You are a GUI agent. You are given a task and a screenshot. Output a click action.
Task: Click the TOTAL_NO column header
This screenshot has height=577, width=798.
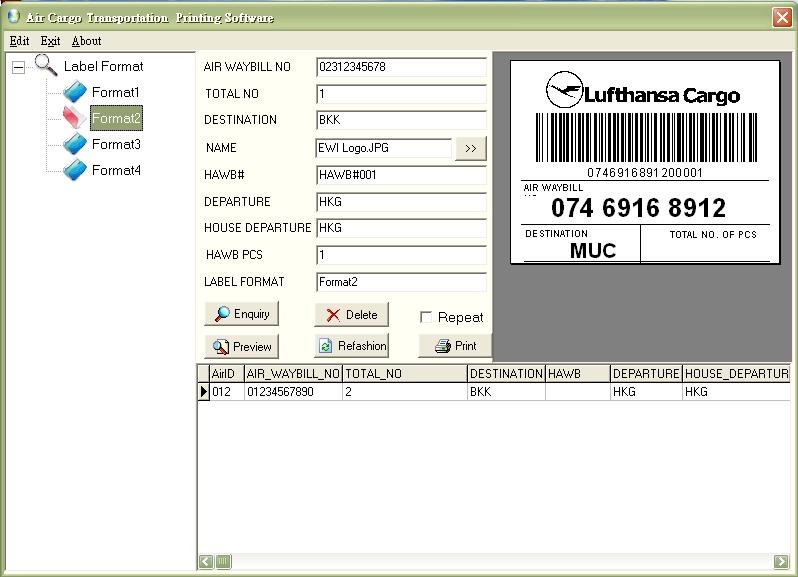pyautogui.click(x=405, y=373)
